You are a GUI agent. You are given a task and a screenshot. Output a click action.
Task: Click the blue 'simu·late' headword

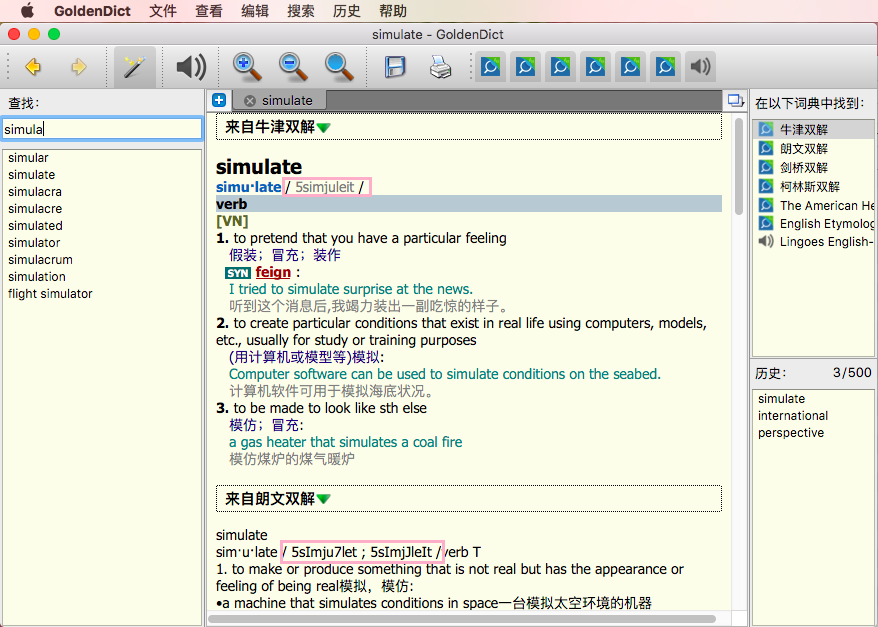pyautogui.click(x=249, y=187)
